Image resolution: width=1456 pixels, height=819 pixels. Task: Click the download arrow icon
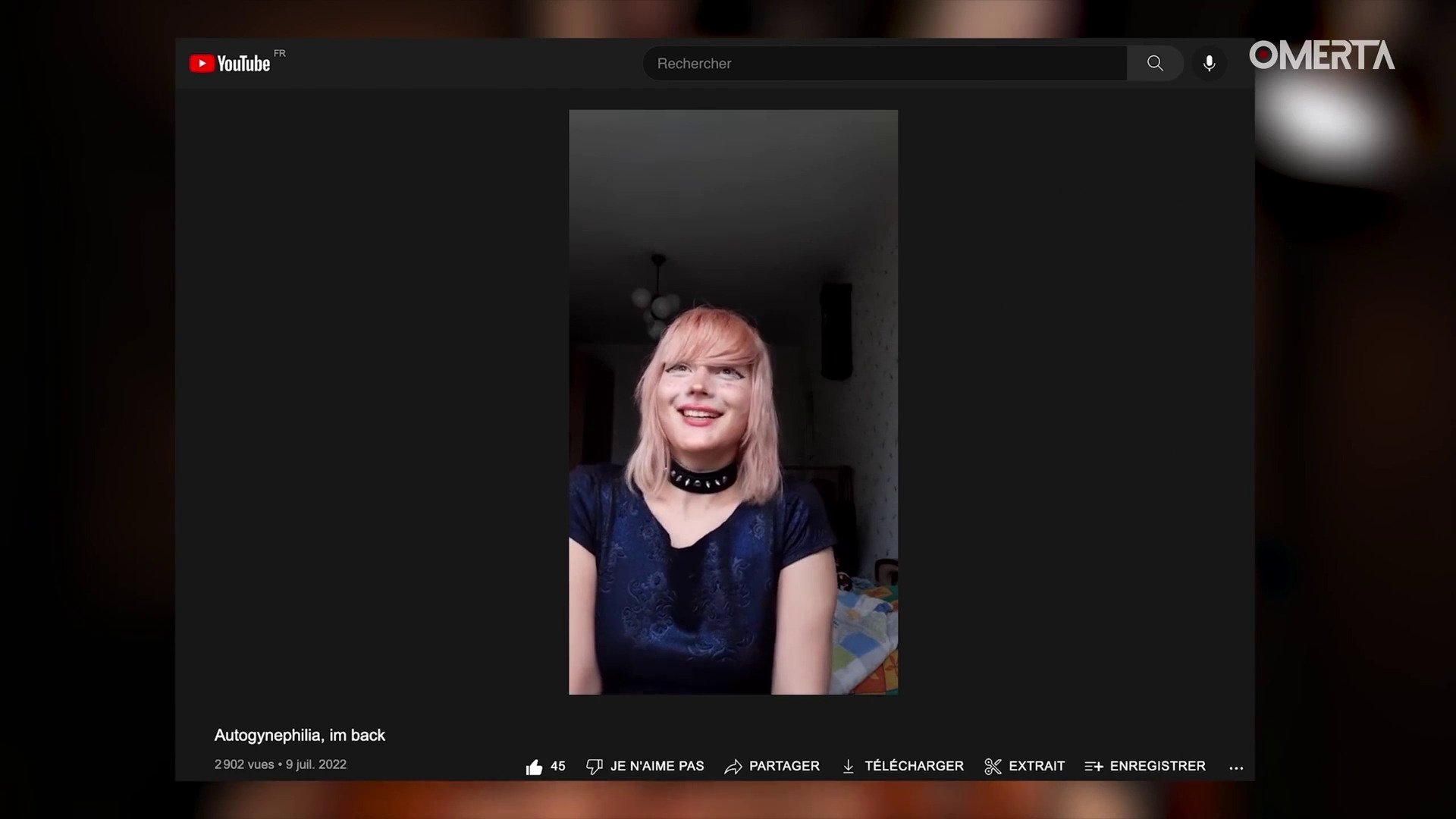point(848,767)
